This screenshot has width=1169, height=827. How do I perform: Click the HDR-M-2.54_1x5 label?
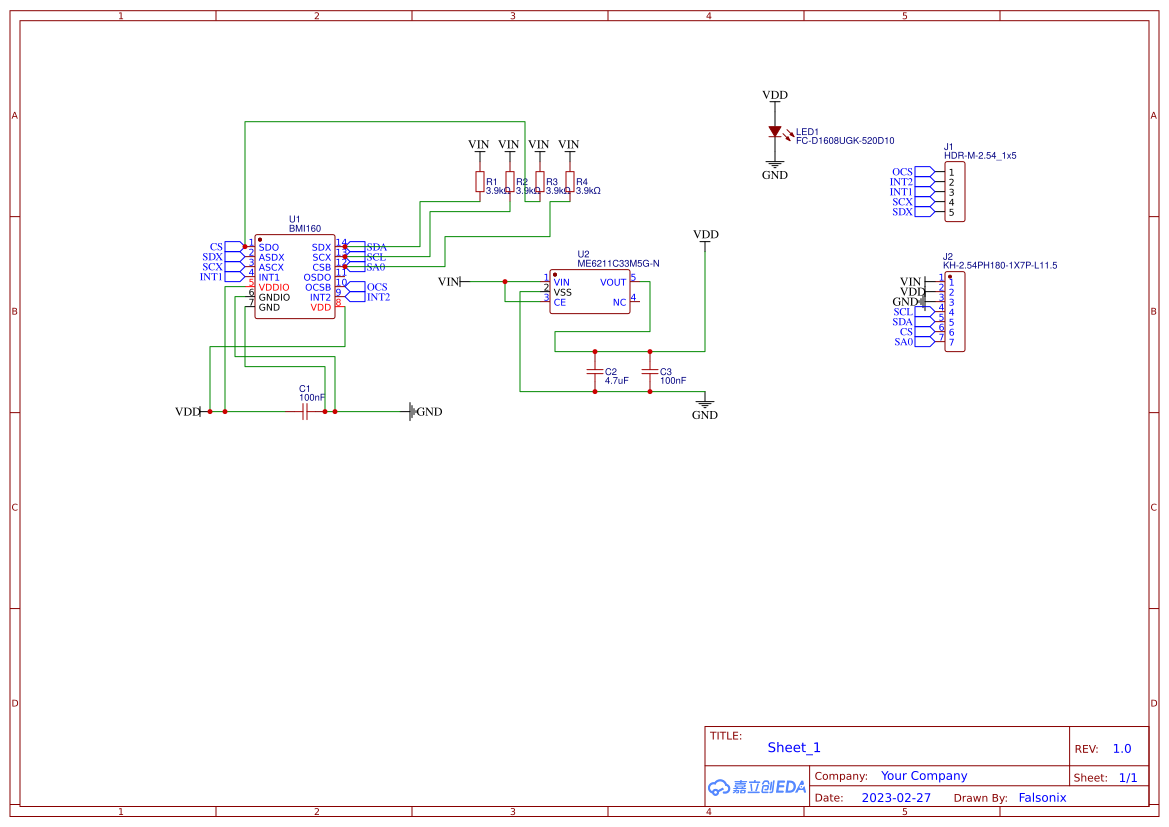click(x=980, y=156)
